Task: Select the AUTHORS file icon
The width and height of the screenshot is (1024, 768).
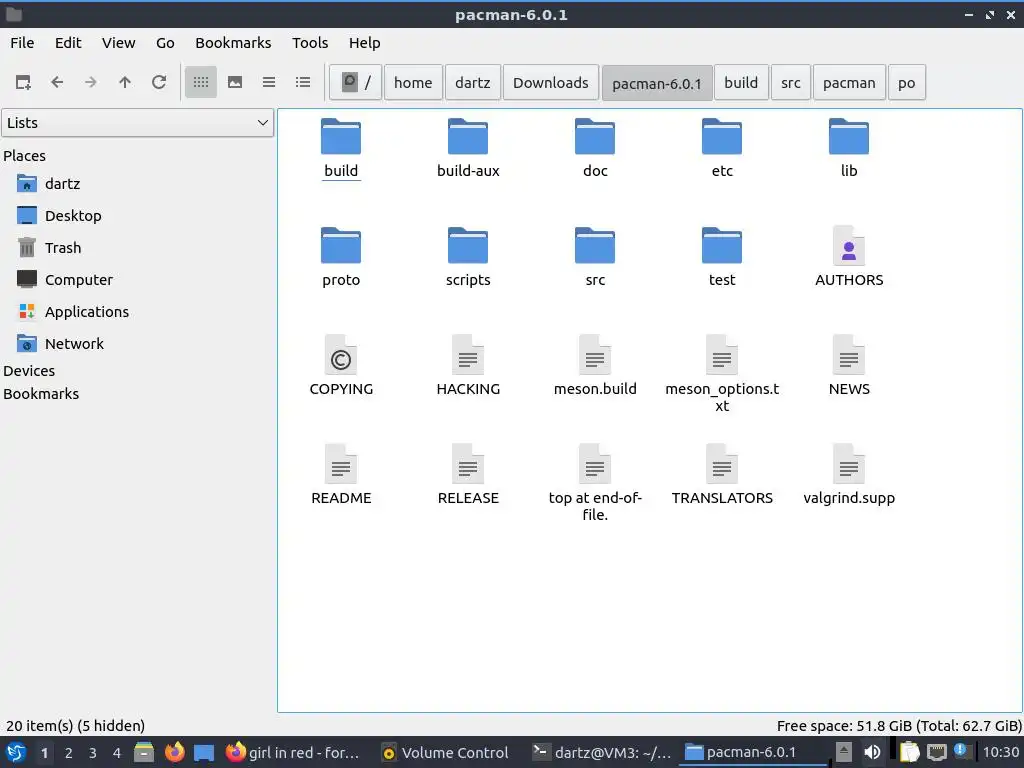Action: coord(849,246)
